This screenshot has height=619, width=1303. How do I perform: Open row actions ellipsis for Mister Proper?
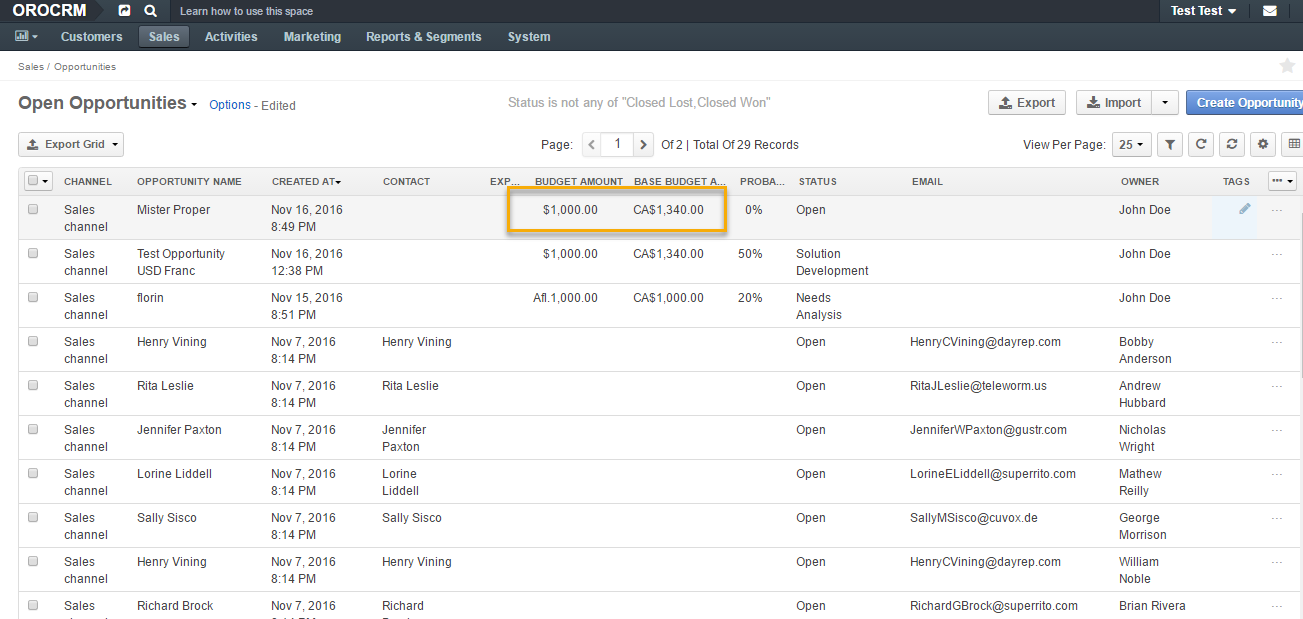[x=1277, y=210]
